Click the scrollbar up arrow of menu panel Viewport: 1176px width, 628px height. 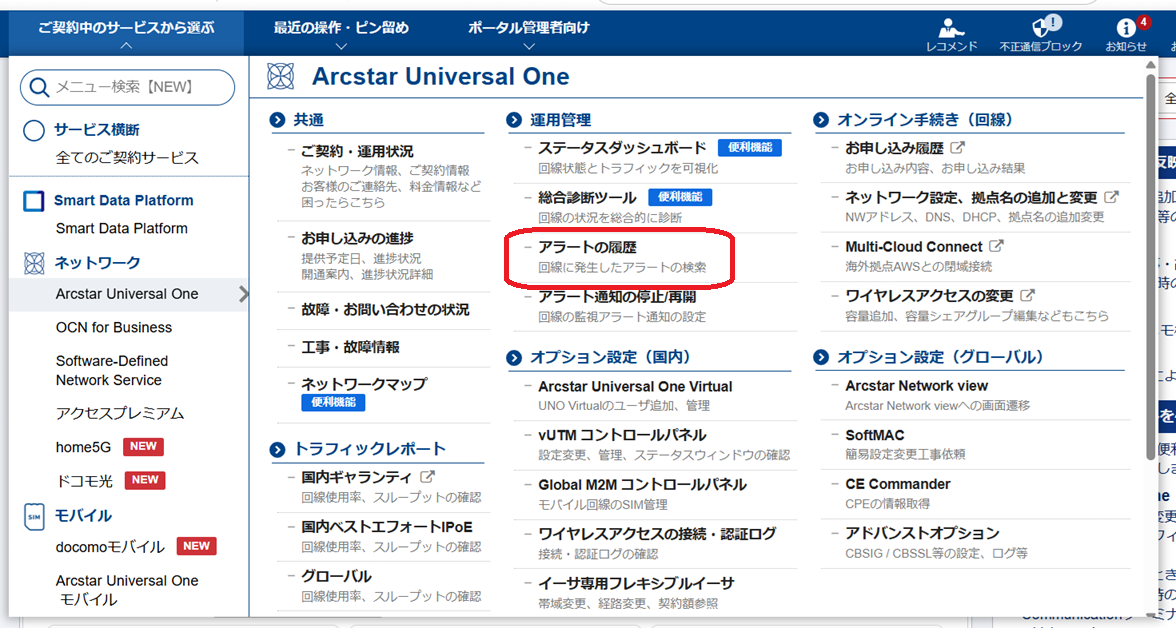point(1151,65)
